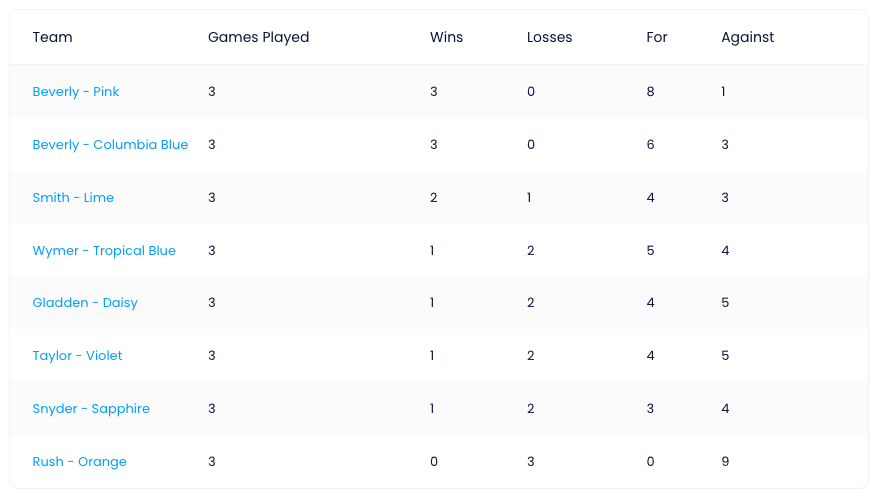The height and width of the screenshot is (497, 879).
Task: Select Rush - Orange's Against value of 9
Action: (x=725, y=462)
